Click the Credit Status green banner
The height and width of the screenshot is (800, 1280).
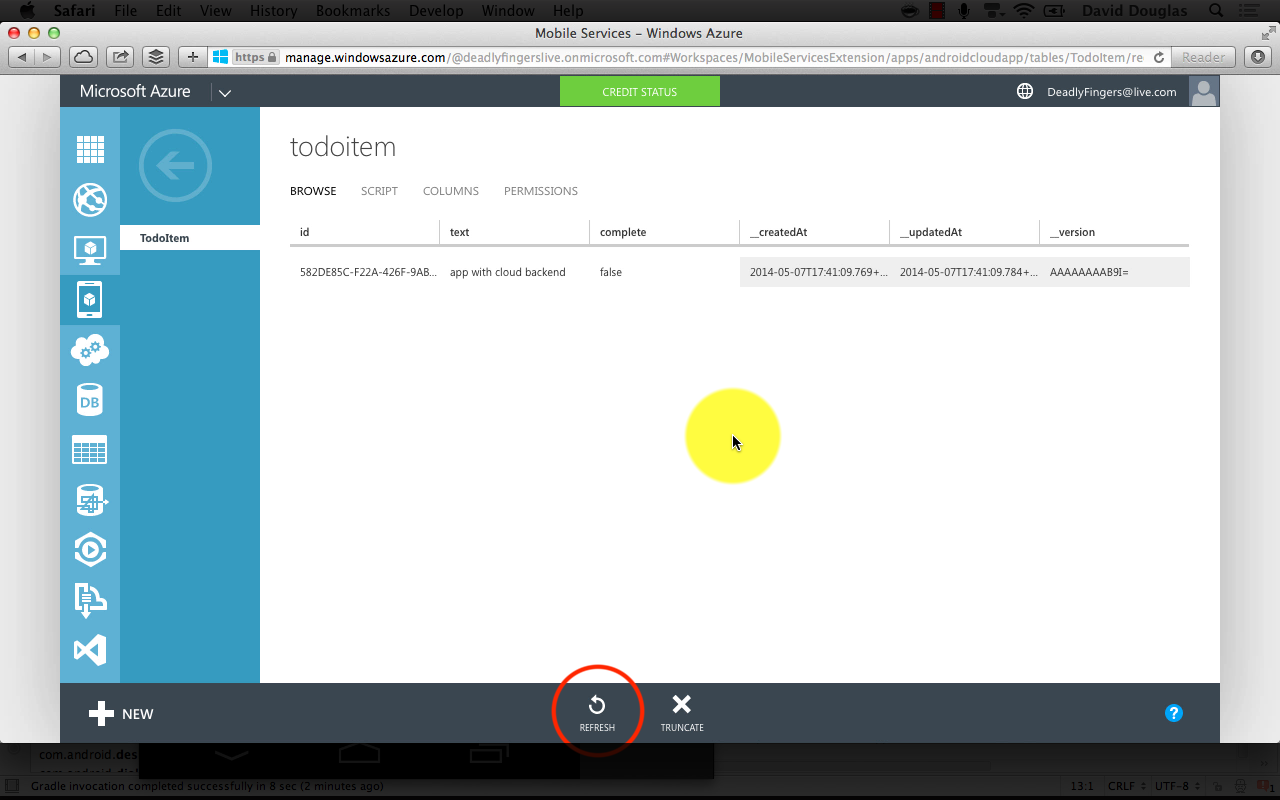pyautogui.click(x=640, y=91)
